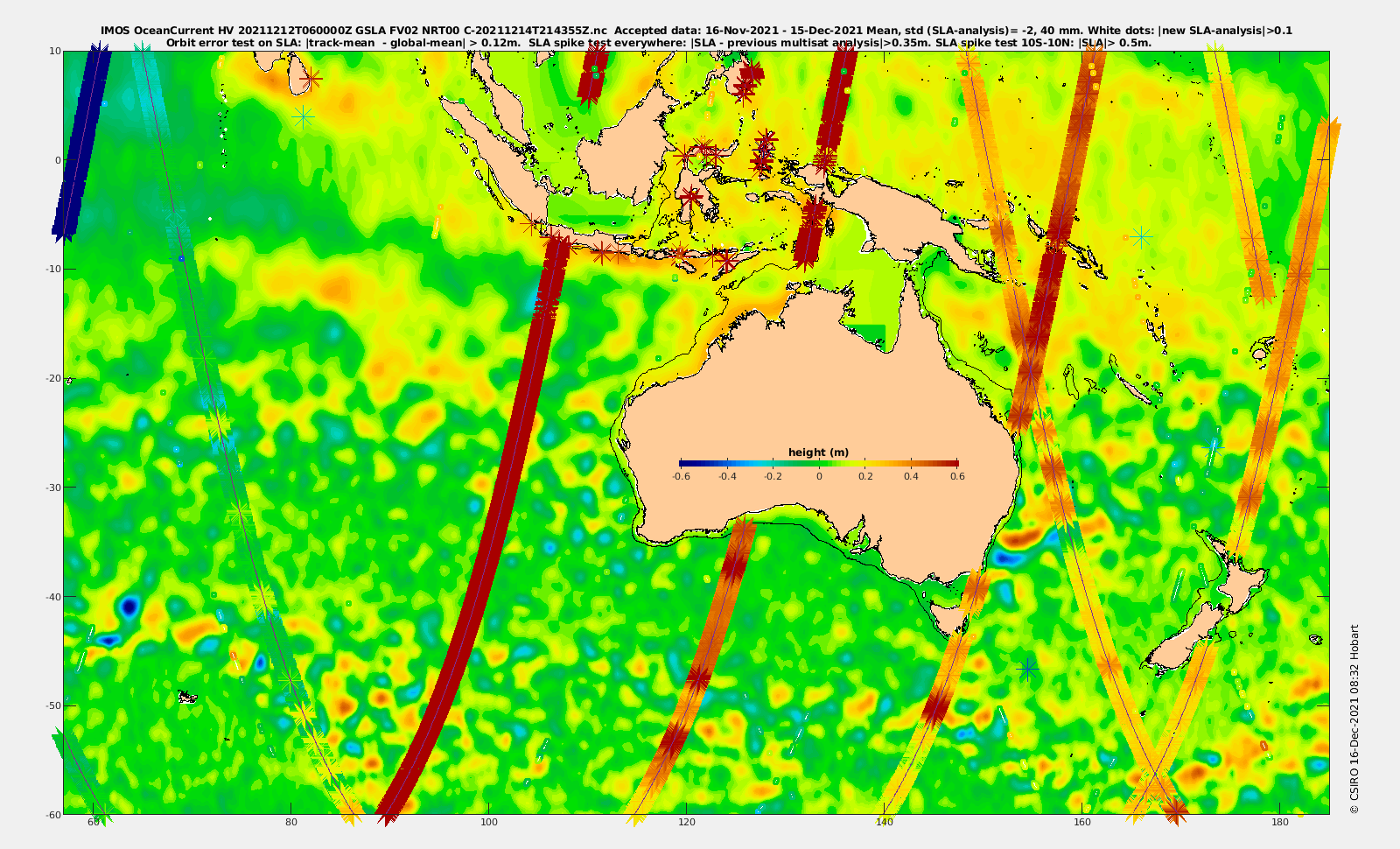Click the cyan asterisk marker west of Sri Lanka
Image resolution: width=1400 pixels, height=849 pixels.
(303, 116)
